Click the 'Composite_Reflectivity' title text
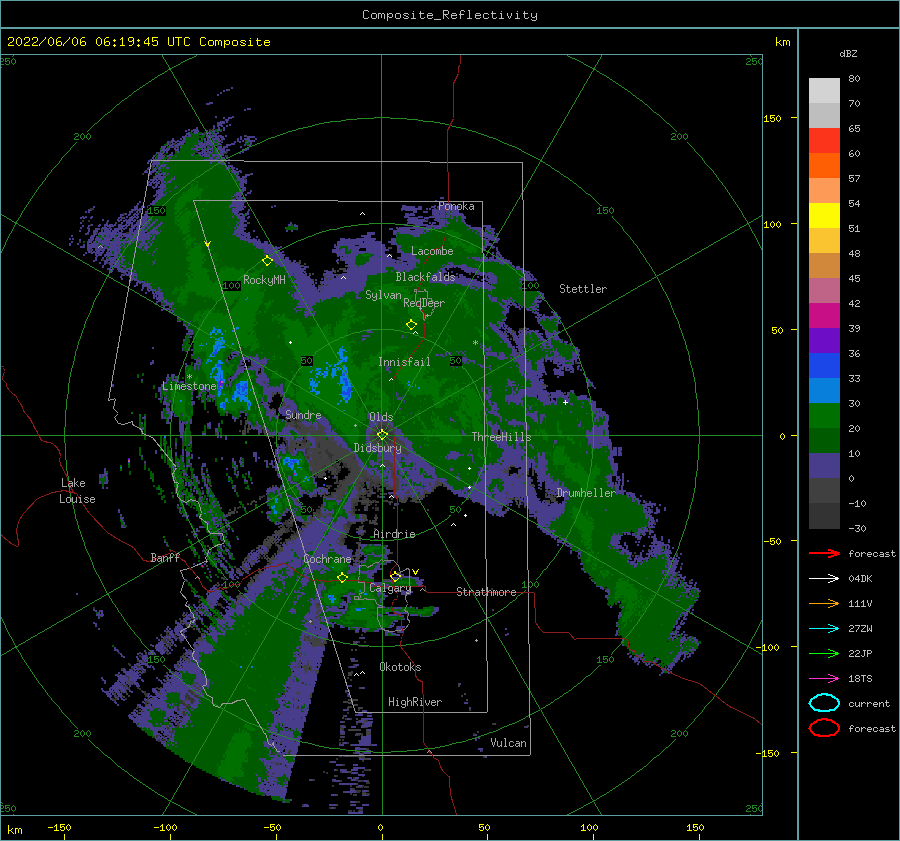 [450, 15]
